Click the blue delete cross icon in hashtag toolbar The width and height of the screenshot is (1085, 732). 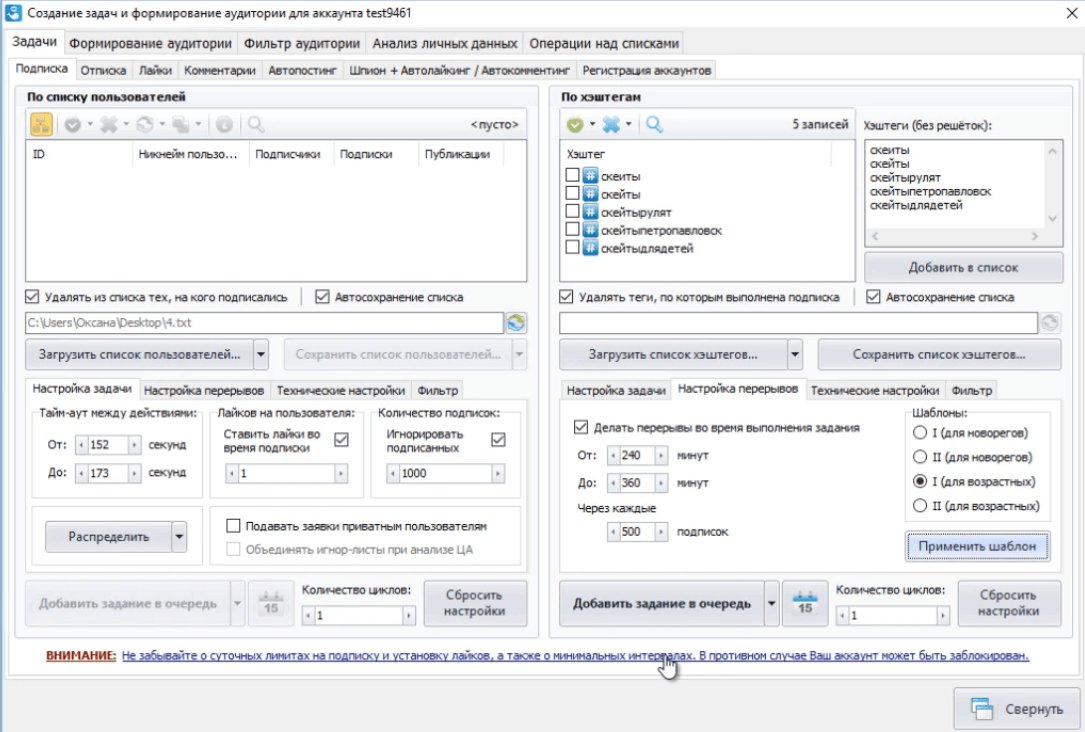(611, 124)
